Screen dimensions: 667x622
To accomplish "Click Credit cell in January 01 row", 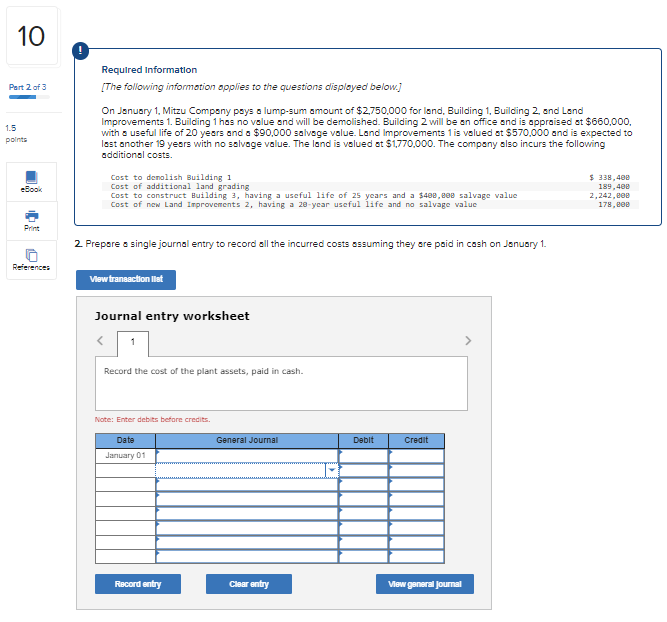I will (x=416, y=456).
